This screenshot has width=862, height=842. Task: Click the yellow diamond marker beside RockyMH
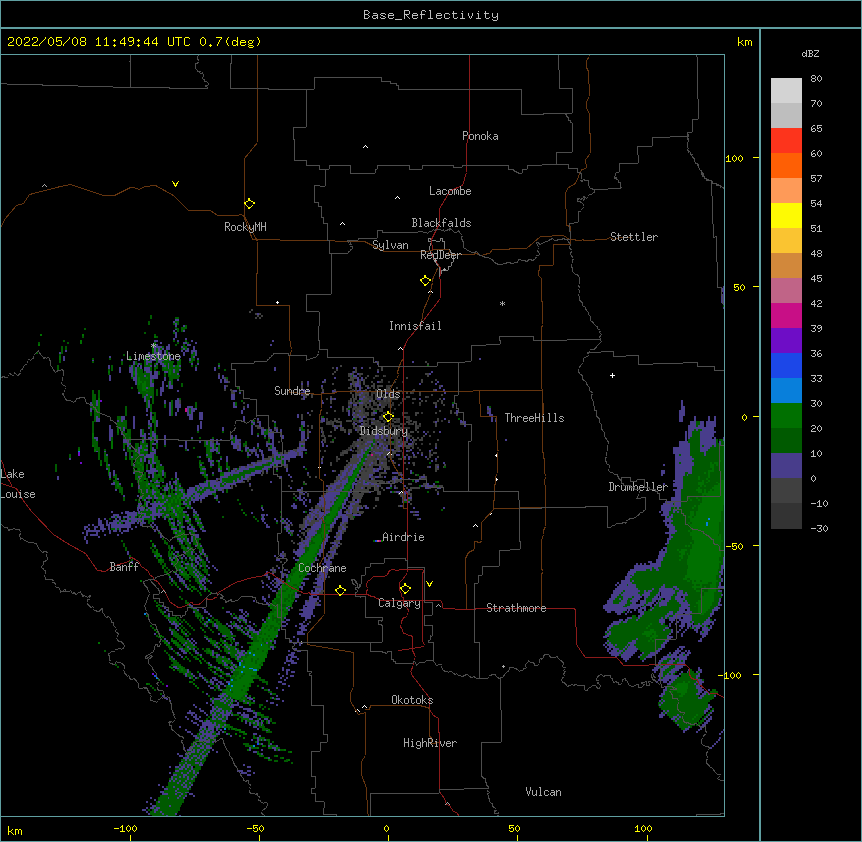[x=250, y=204]
